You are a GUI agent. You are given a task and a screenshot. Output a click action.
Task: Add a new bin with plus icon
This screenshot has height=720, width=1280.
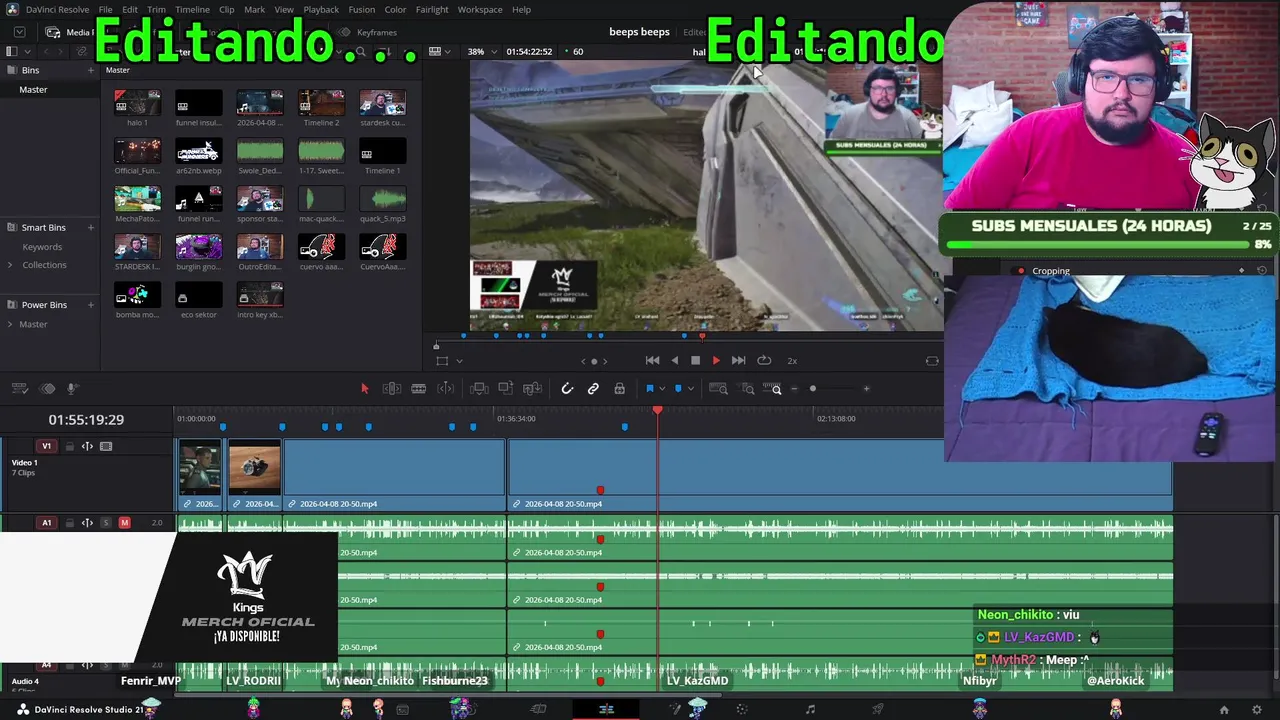point(91,70)
